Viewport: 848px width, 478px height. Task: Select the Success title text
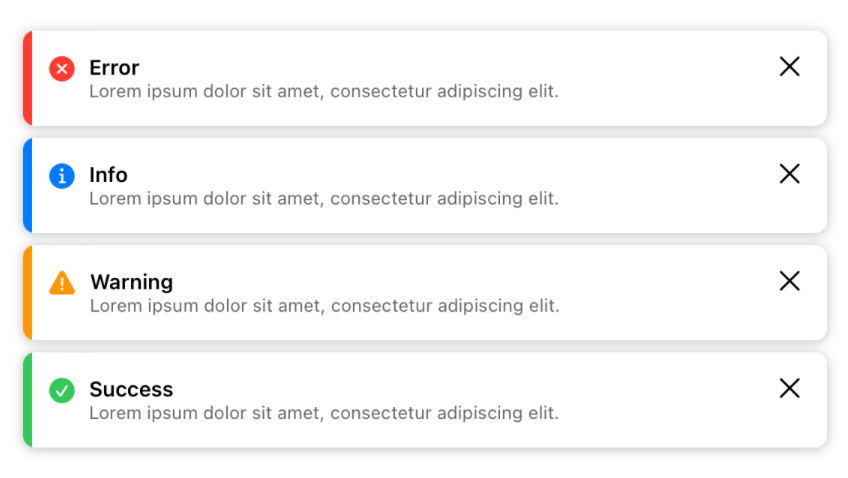point(131,389)
